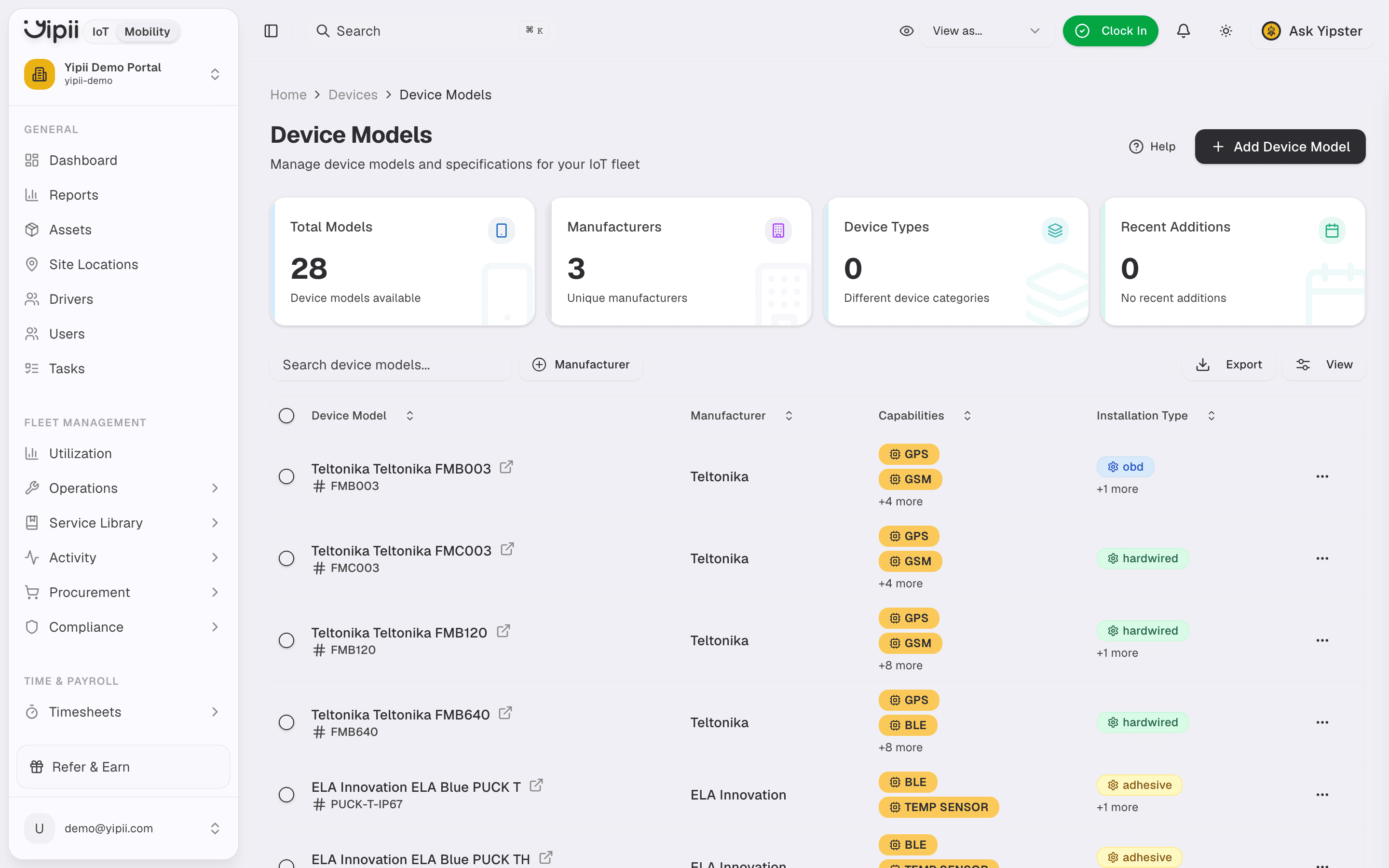Select the Teltonika FMB640 row checkbox
Image resolution: width=1389 pixels, height=868 pixels.
point(286,722)
